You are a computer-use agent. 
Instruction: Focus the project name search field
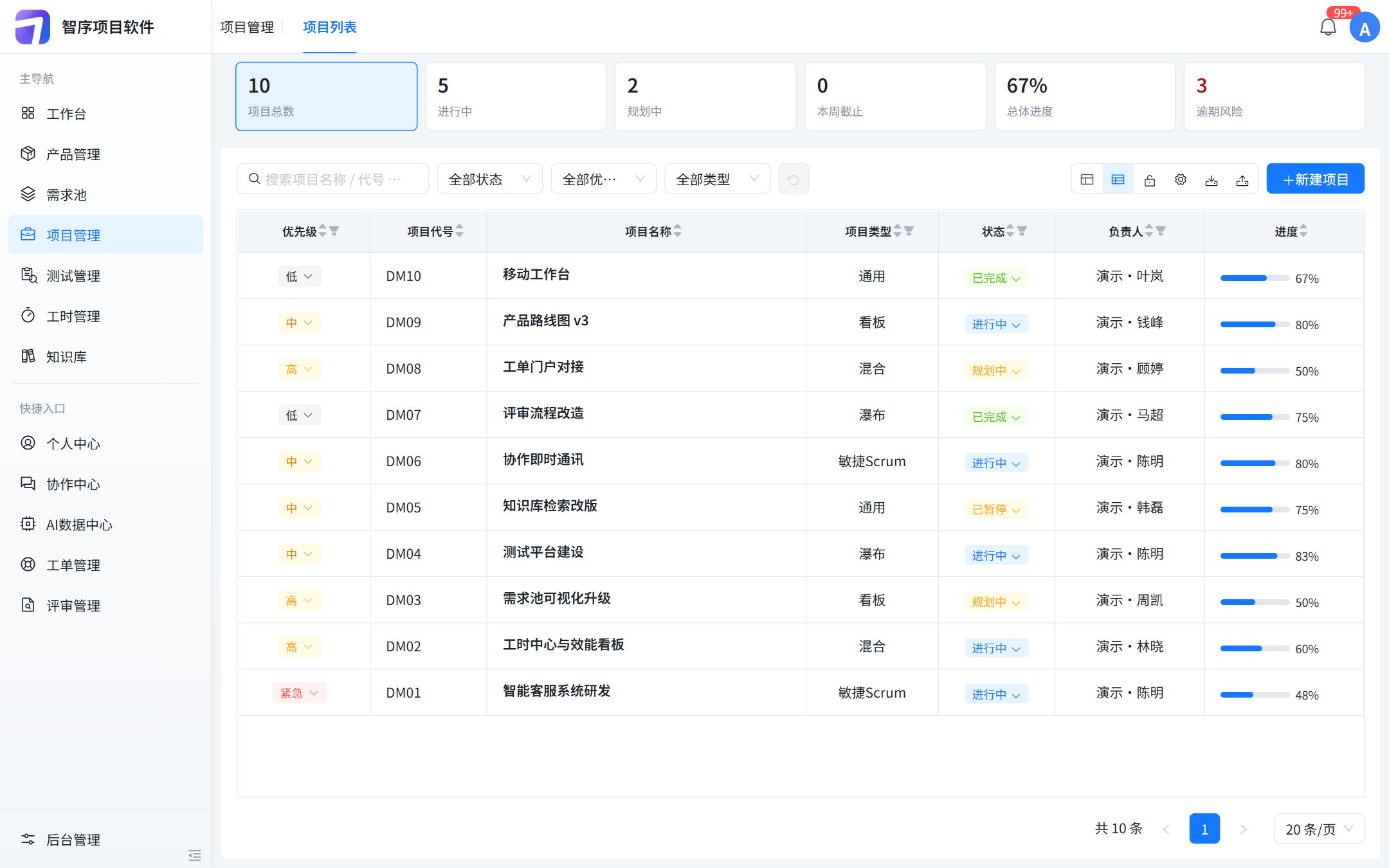tap(332, 179)
